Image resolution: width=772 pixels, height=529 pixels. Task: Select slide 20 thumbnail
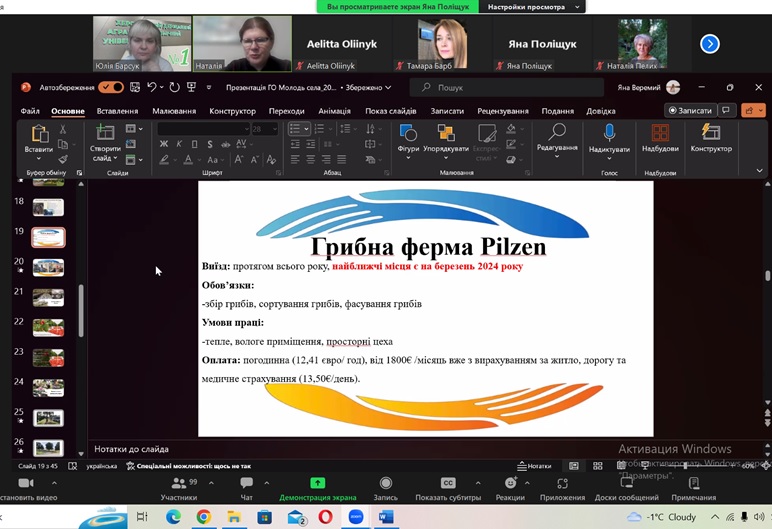click(x=48, y=267)
